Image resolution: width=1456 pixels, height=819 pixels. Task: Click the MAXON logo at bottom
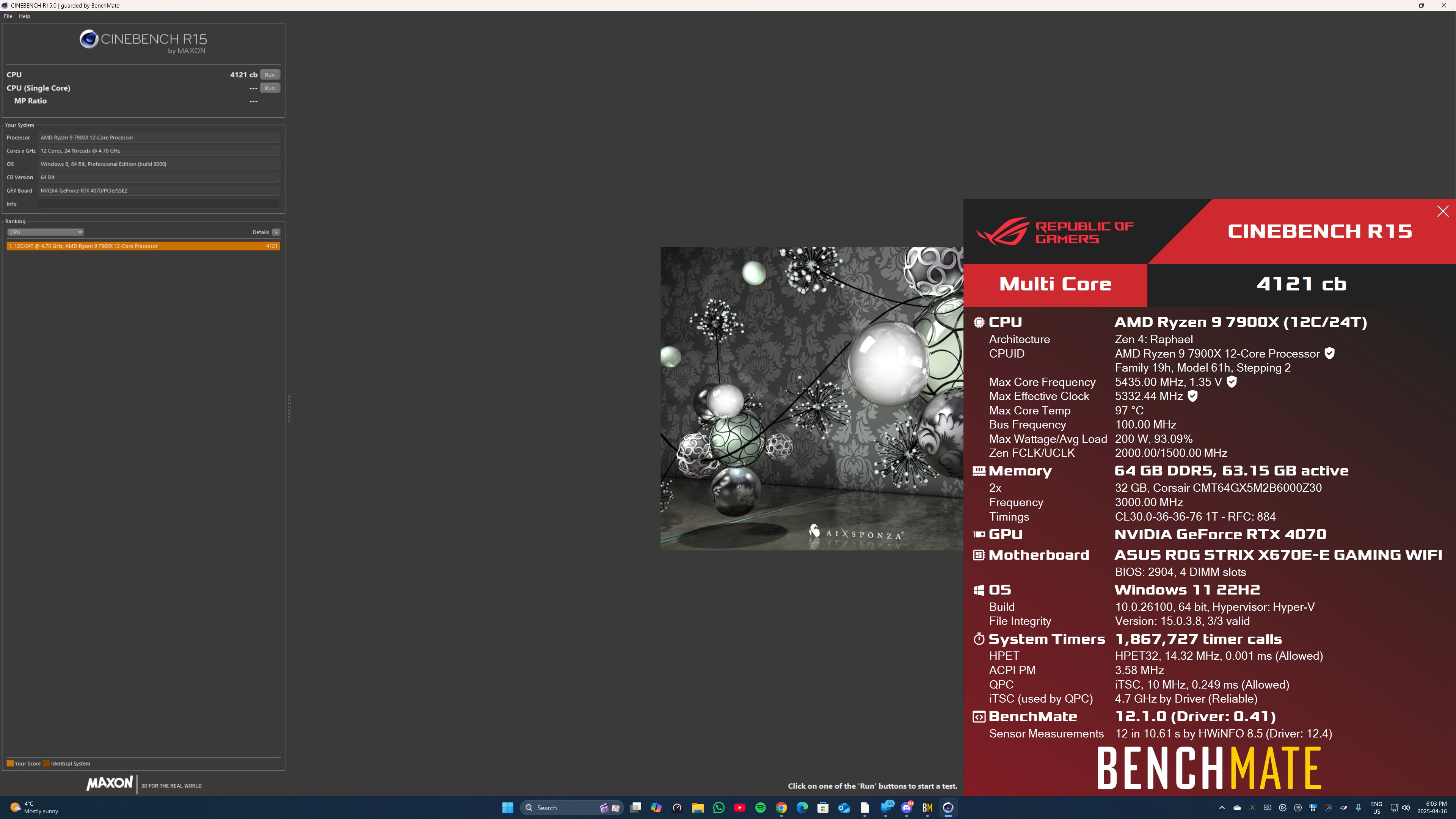110,783
